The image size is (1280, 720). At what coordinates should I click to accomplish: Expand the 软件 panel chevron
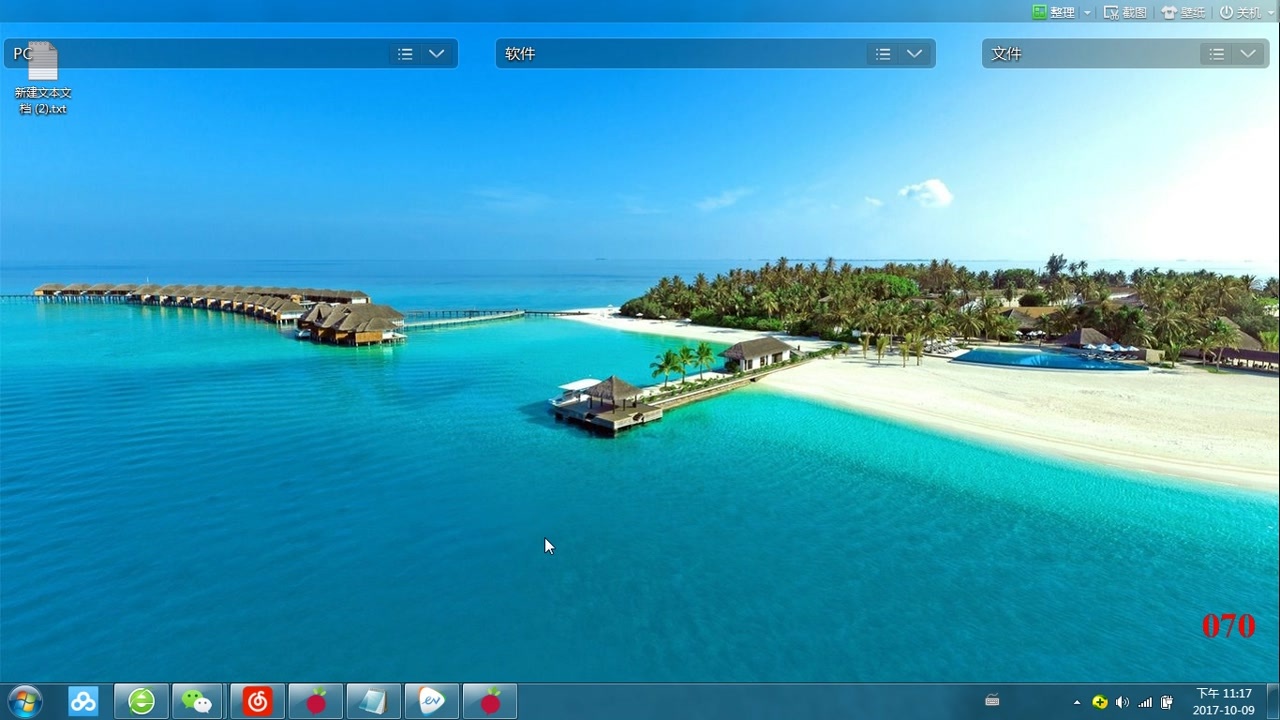point(914,54)
